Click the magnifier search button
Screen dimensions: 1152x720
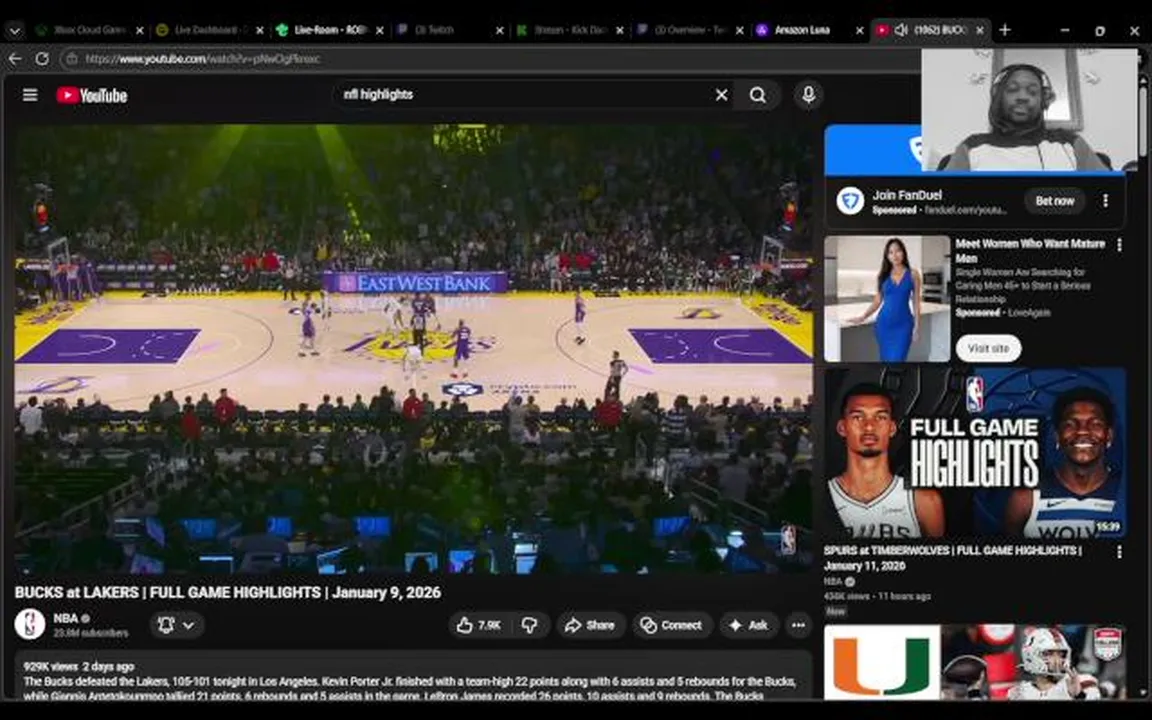click(757, 95)
